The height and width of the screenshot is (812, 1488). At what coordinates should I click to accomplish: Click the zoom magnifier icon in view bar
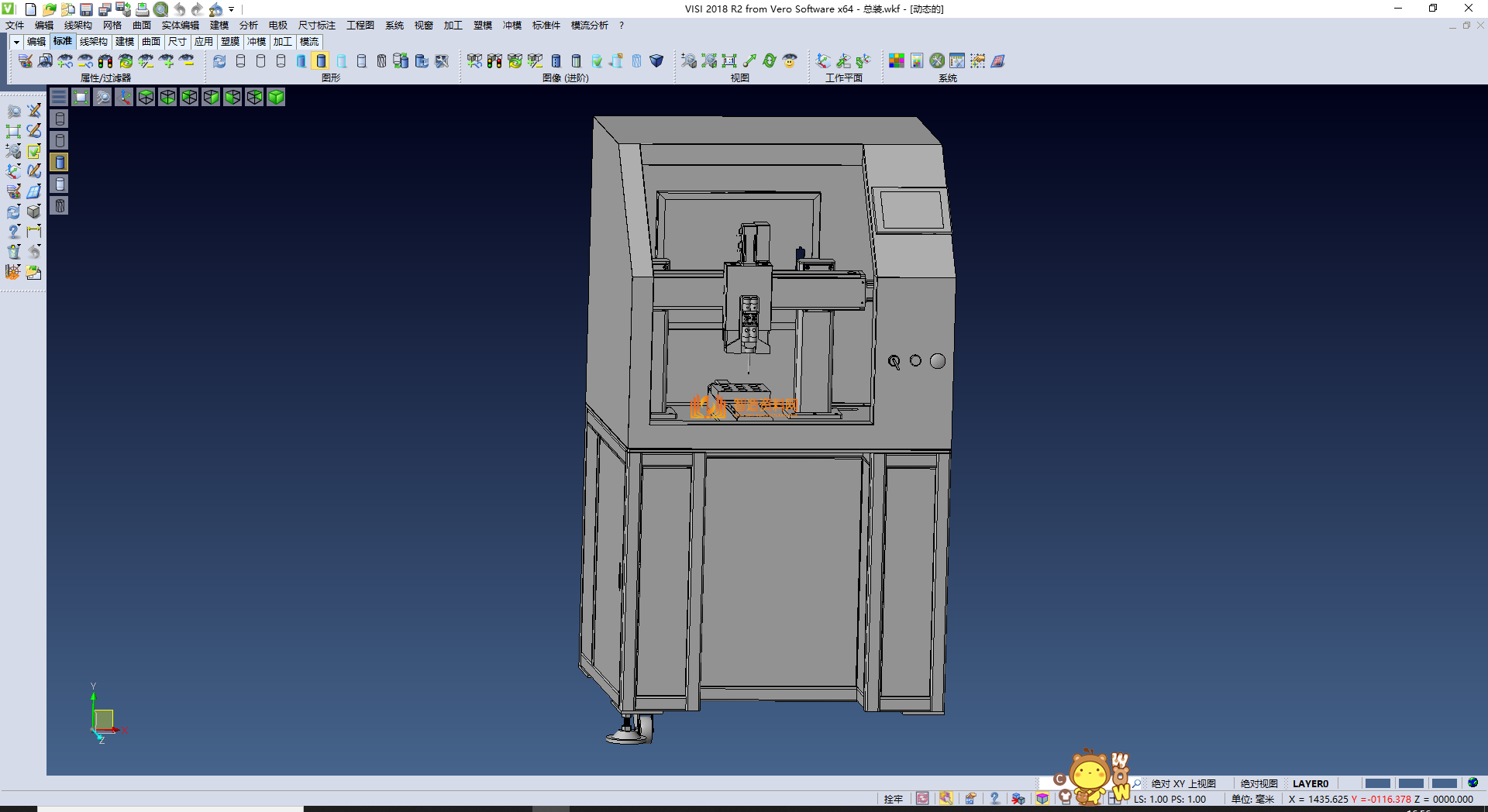click(x=102, y=97)
